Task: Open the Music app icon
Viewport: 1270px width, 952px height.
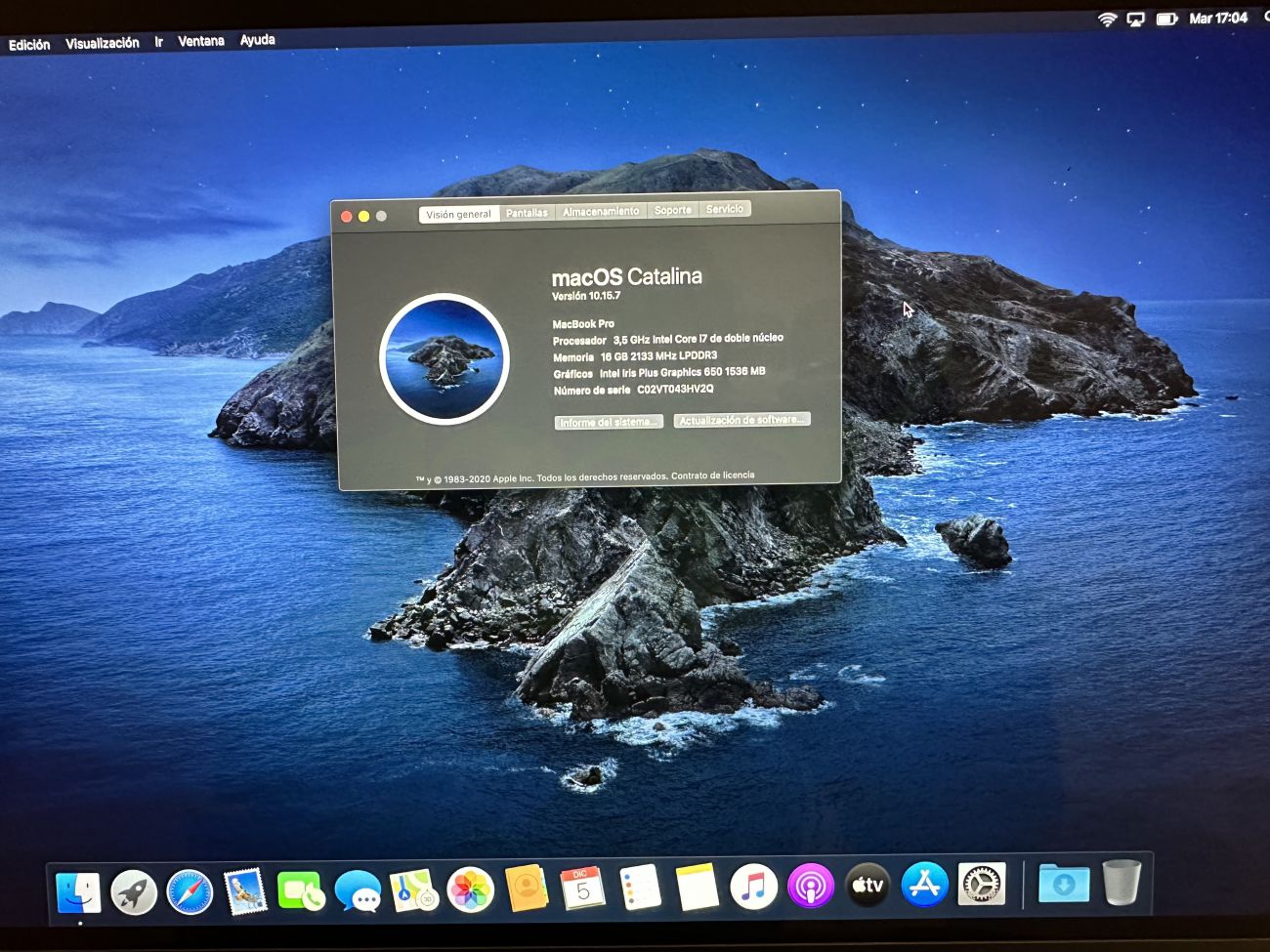Action: pos(753,888)
